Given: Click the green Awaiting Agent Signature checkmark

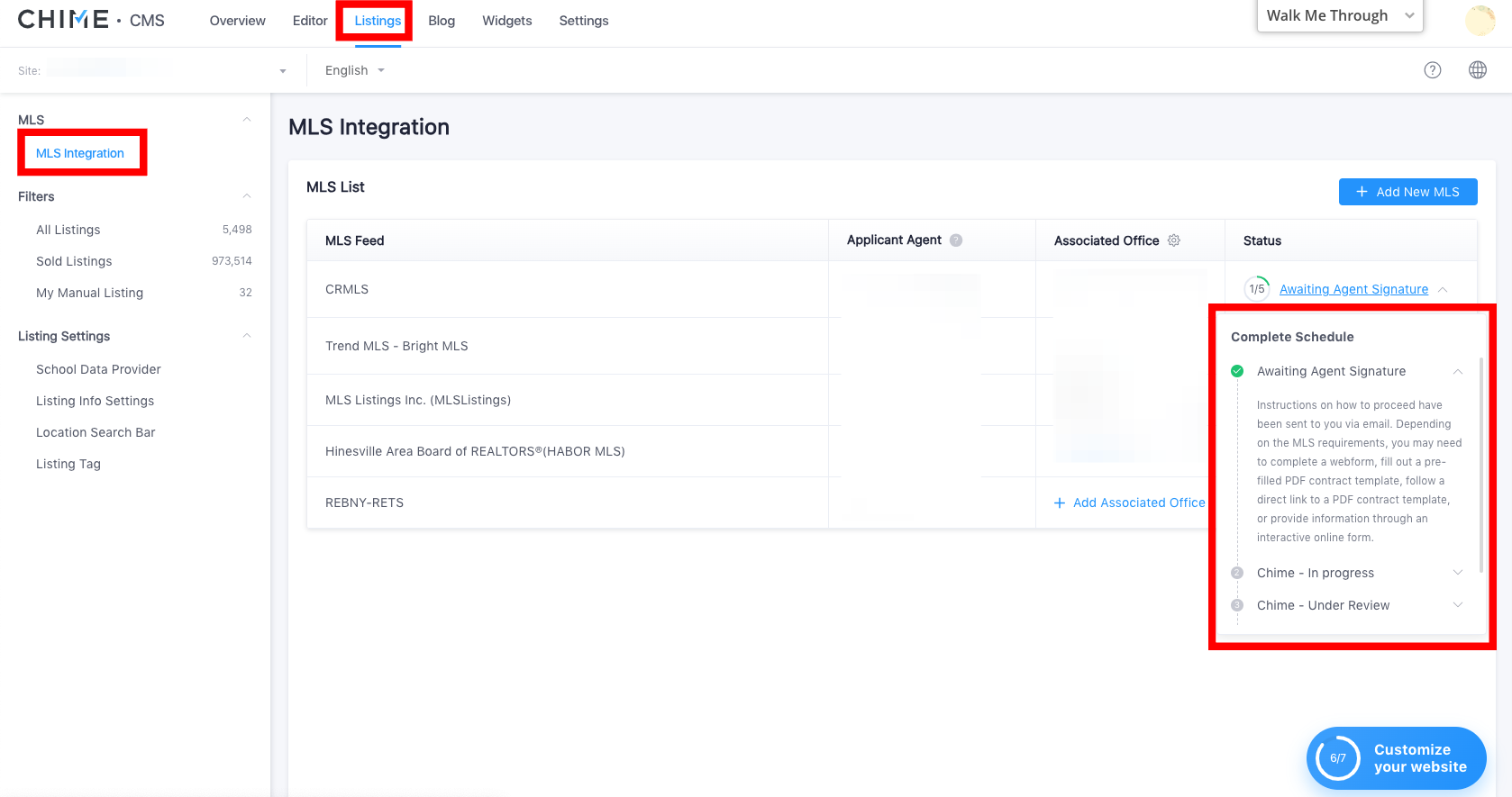Looking at the screenshot, I should coord(1237,371).
